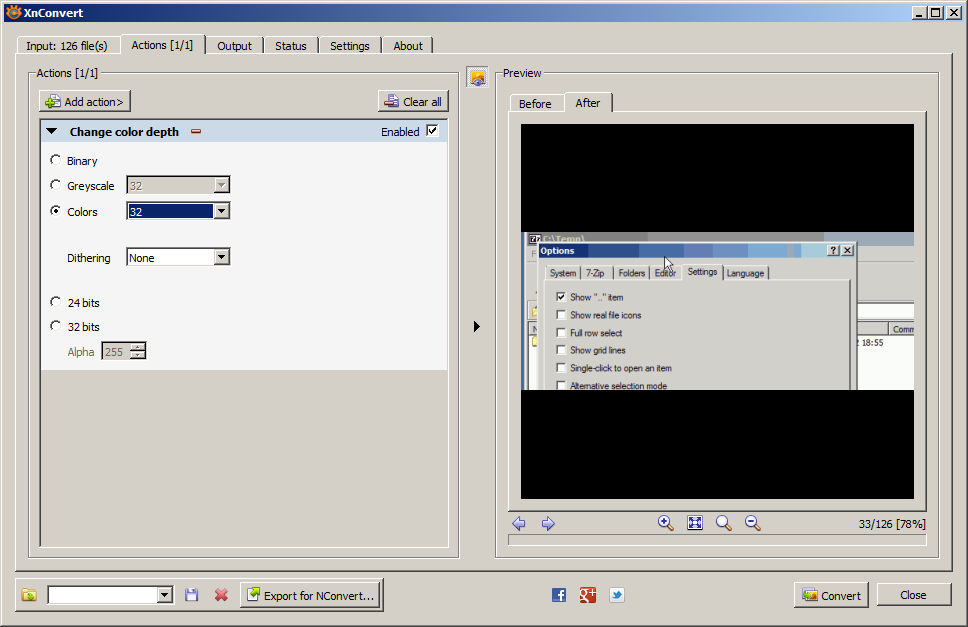Select the 24 bits radio option
This screenshot has width=968, height=627.
point(56,302)
